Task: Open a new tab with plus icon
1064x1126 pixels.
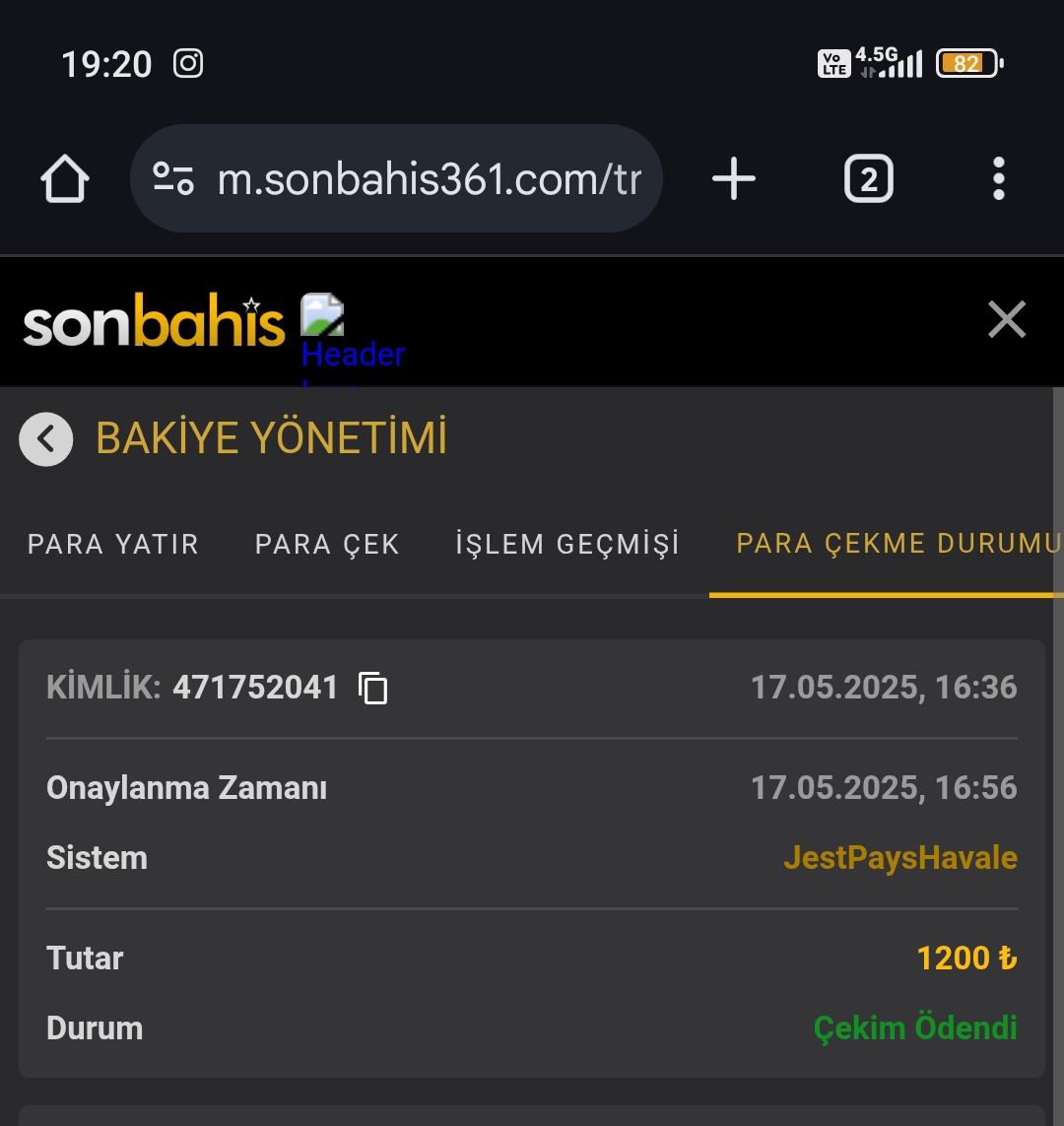Action: [734, 179]
